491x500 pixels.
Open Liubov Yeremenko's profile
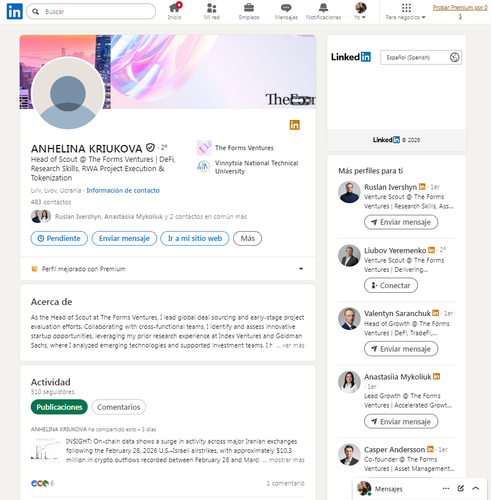[395, 250]
